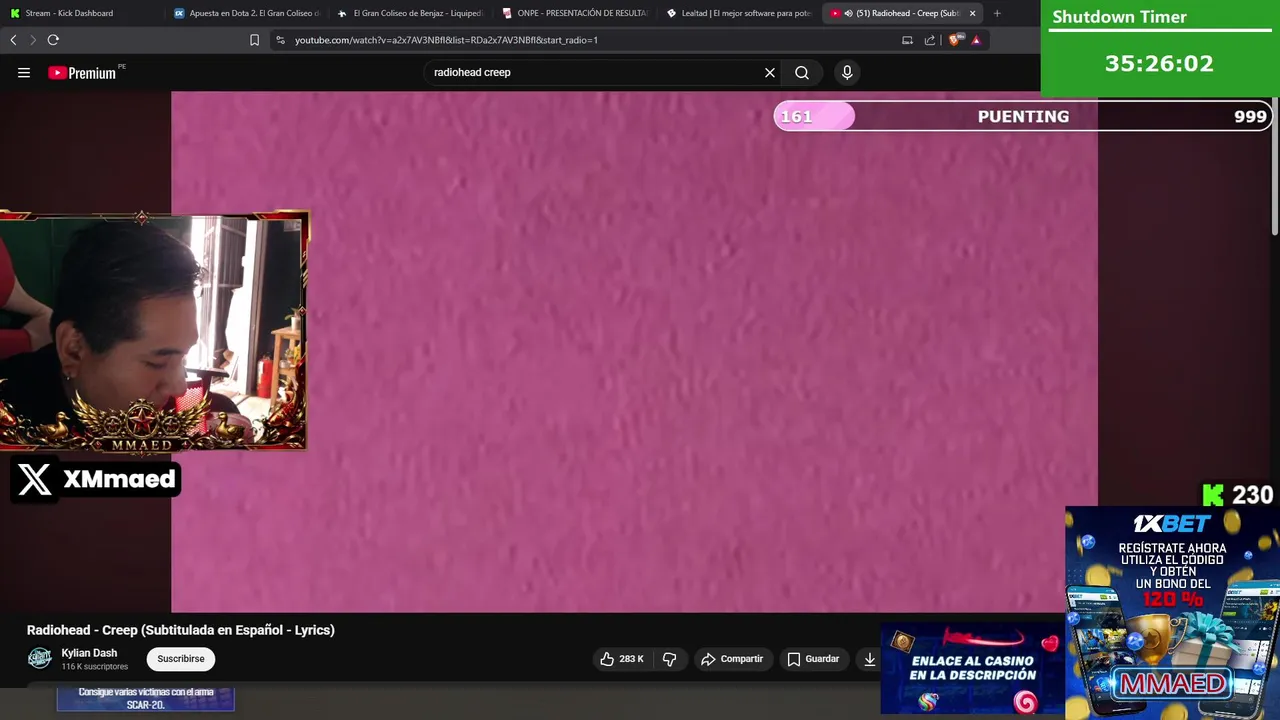Go forward in browser history
Viewport: 1280px width, 720px height.
32,40
